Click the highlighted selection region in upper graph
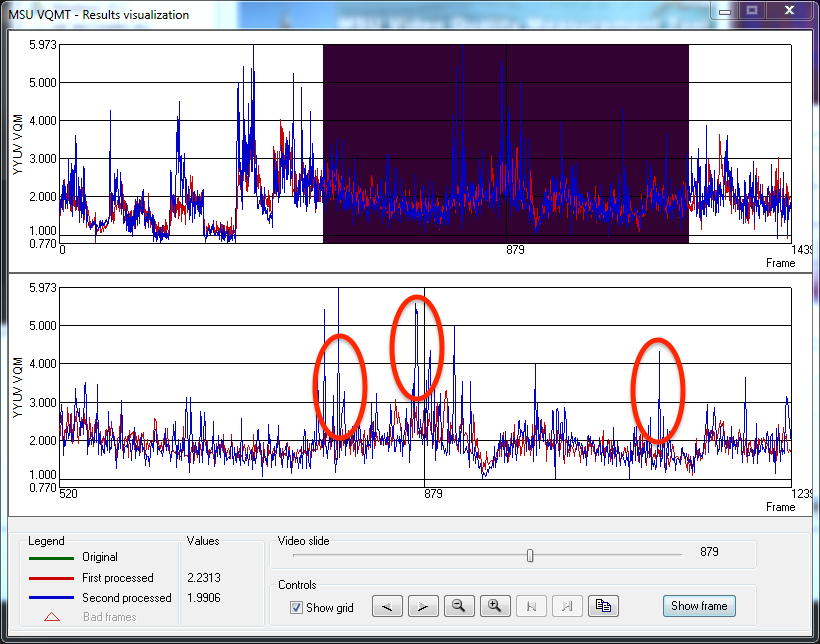The height and width of the screenshot is (644, 820). click(x=506, y=144)
